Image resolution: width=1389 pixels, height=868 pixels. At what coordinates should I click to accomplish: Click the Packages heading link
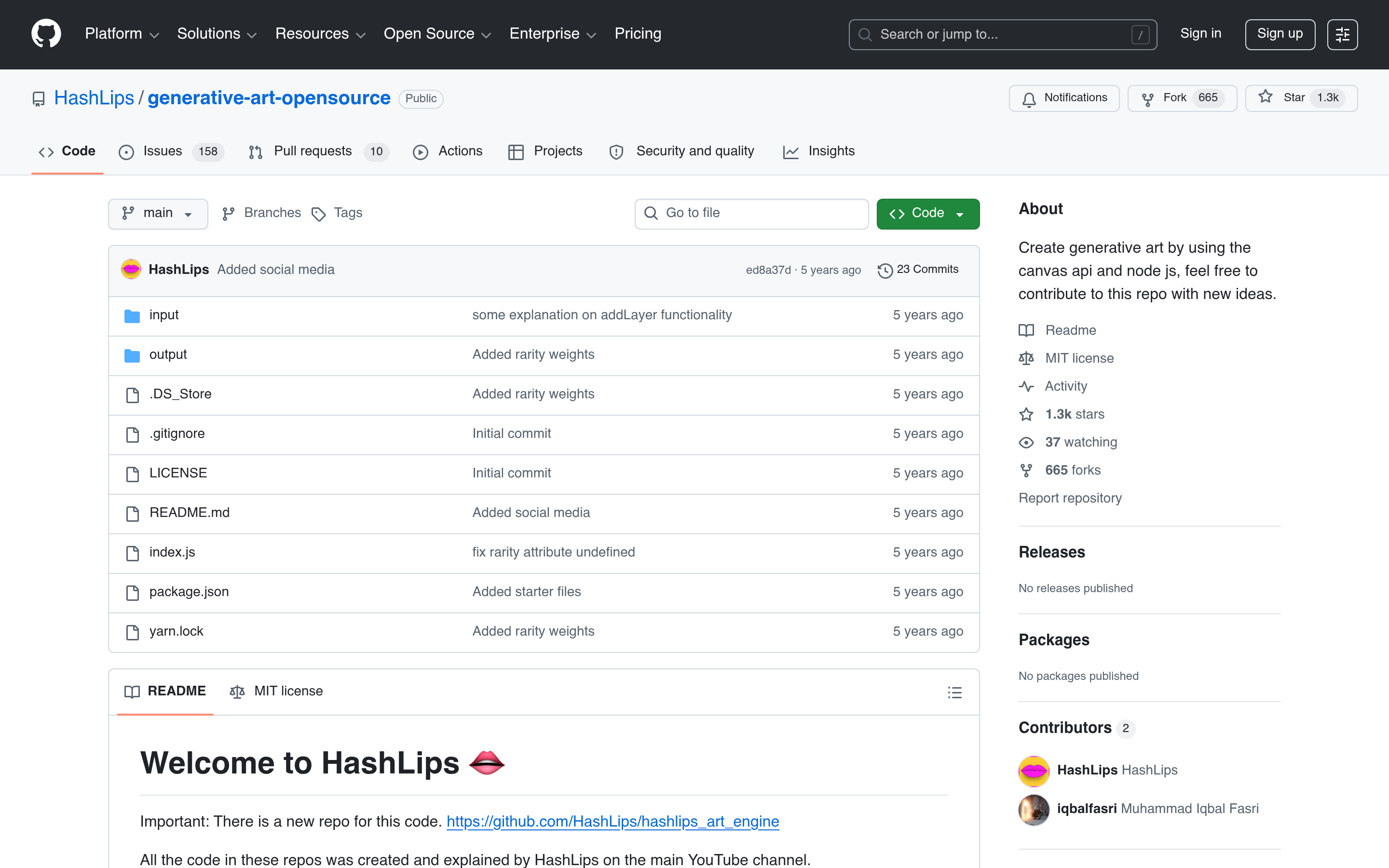point(1054,640)
